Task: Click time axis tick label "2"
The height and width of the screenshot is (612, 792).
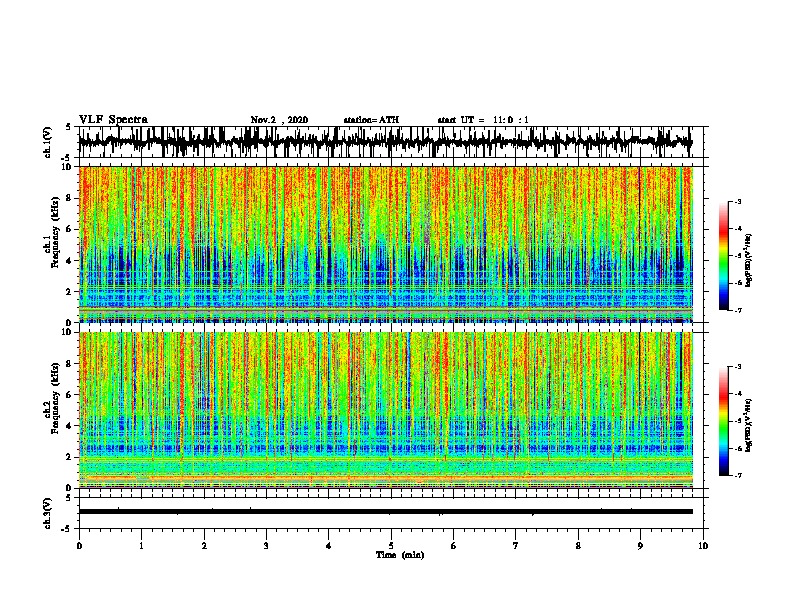Action: coord(204,546)
